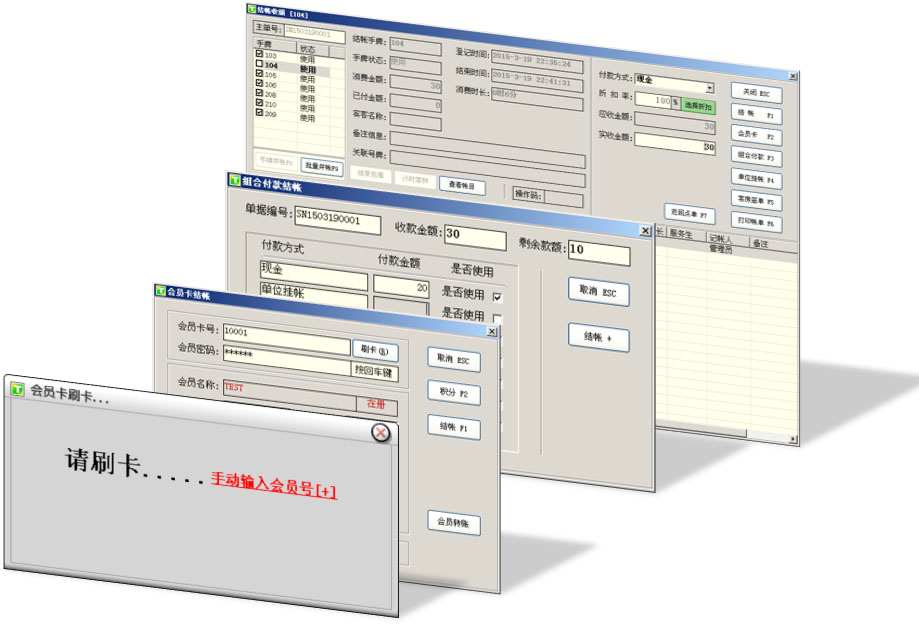The height and width of the screenshot is (625, 919).
Task: Close the 会员卡刷卡 dialog with red X icon
Action: pyautogui.click(x=380, y=432)
